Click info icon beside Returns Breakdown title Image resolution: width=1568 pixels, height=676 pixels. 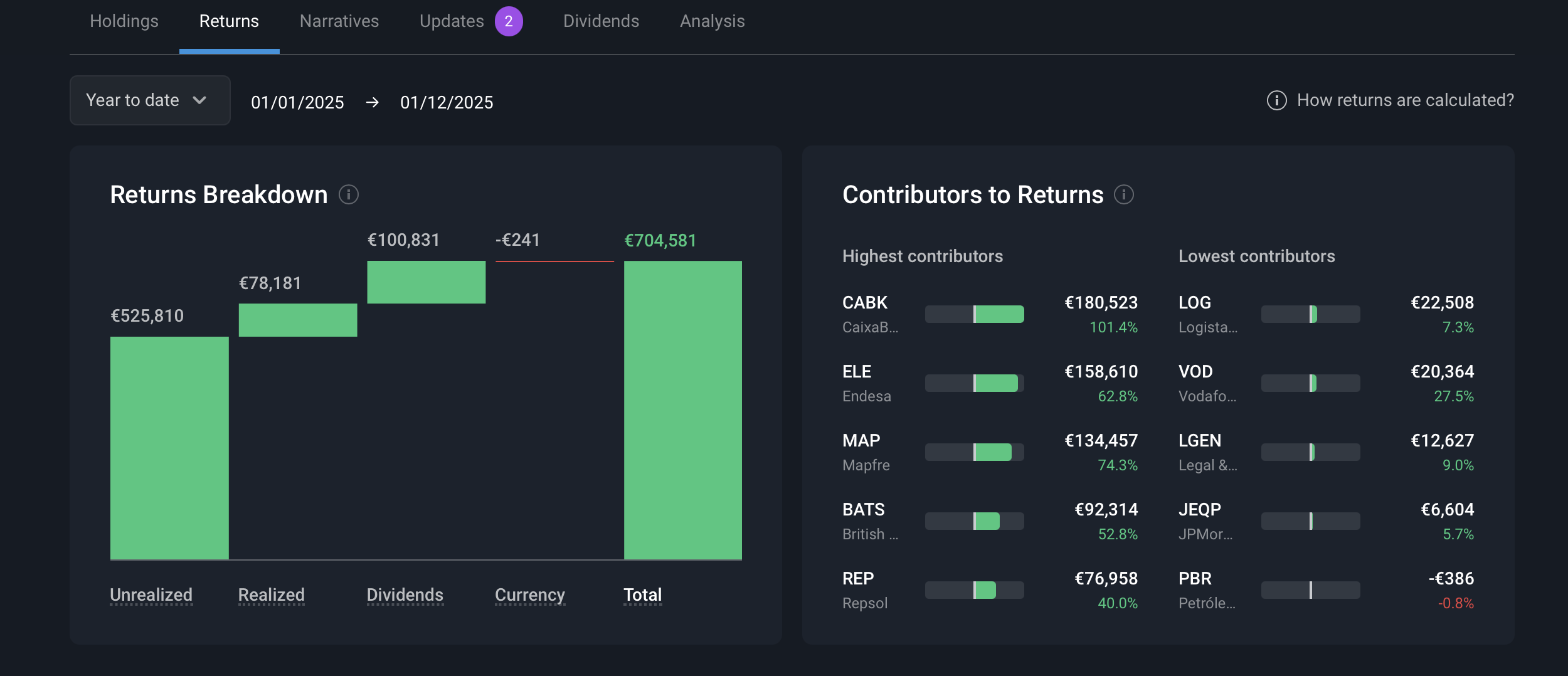pyautogui.click(x=349, y=195)
